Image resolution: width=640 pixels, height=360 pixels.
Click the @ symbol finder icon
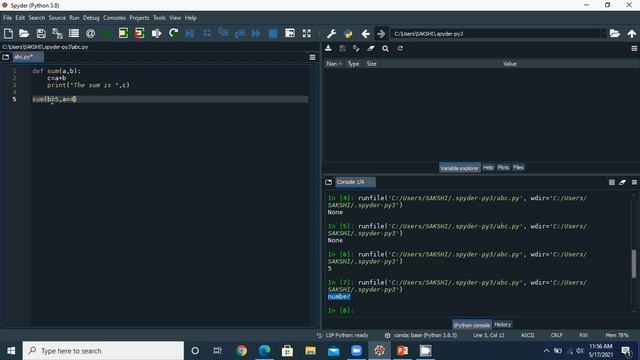click(x=91, y=33)
